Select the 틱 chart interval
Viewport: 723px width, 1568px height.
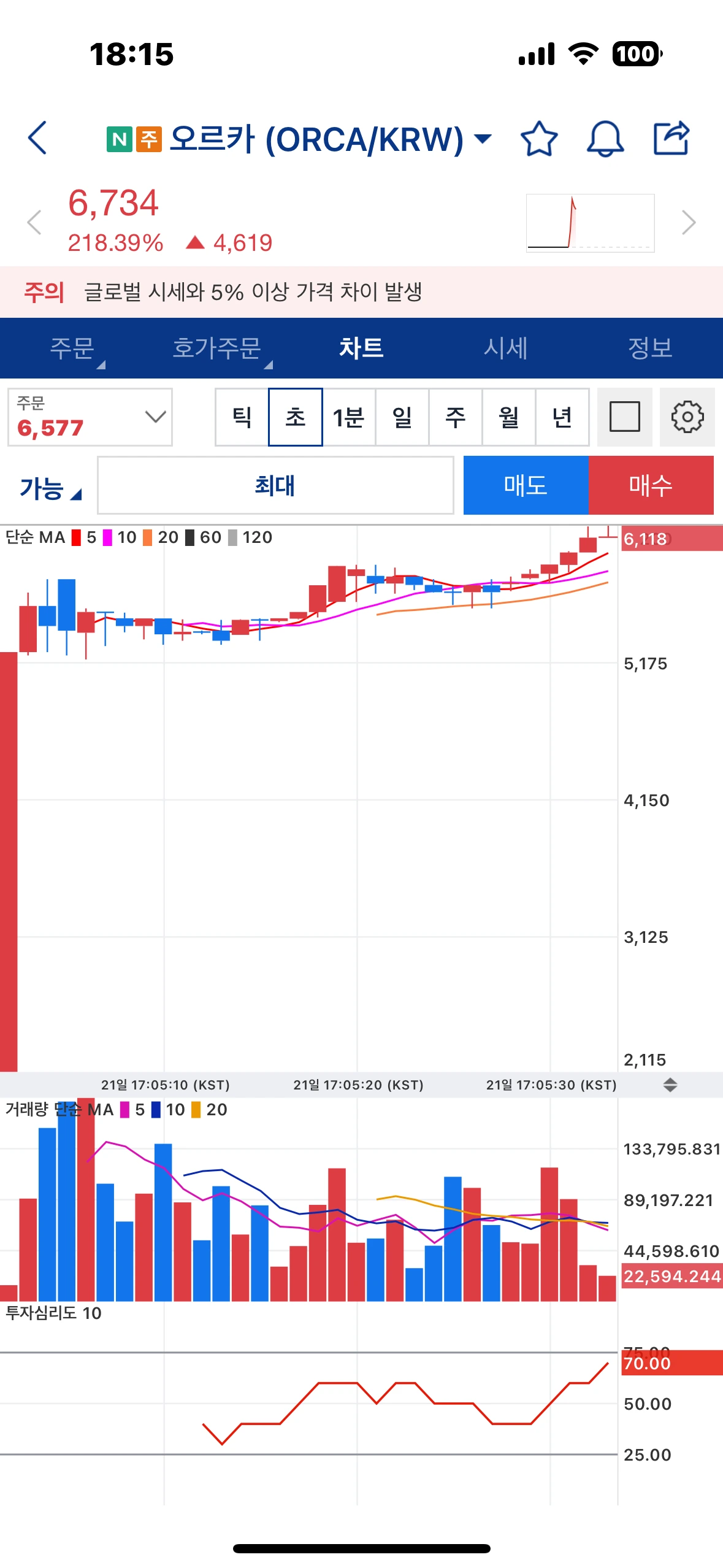(242, 417)
